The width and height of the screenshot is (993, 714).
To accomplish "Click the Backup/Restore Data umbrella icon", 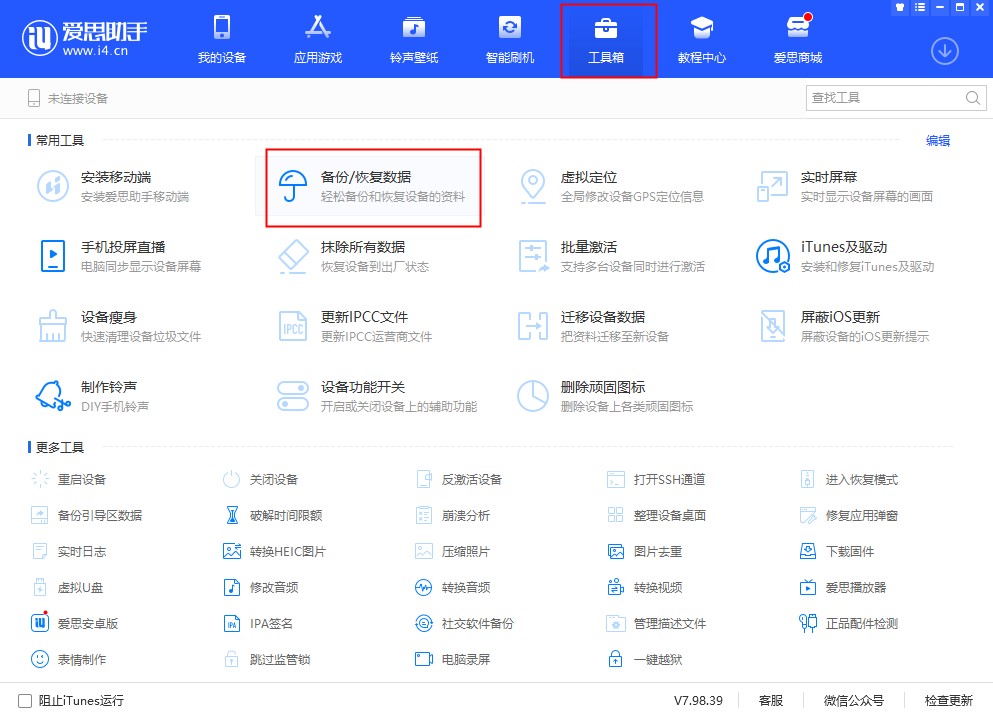I will click(x=293, y=186).
